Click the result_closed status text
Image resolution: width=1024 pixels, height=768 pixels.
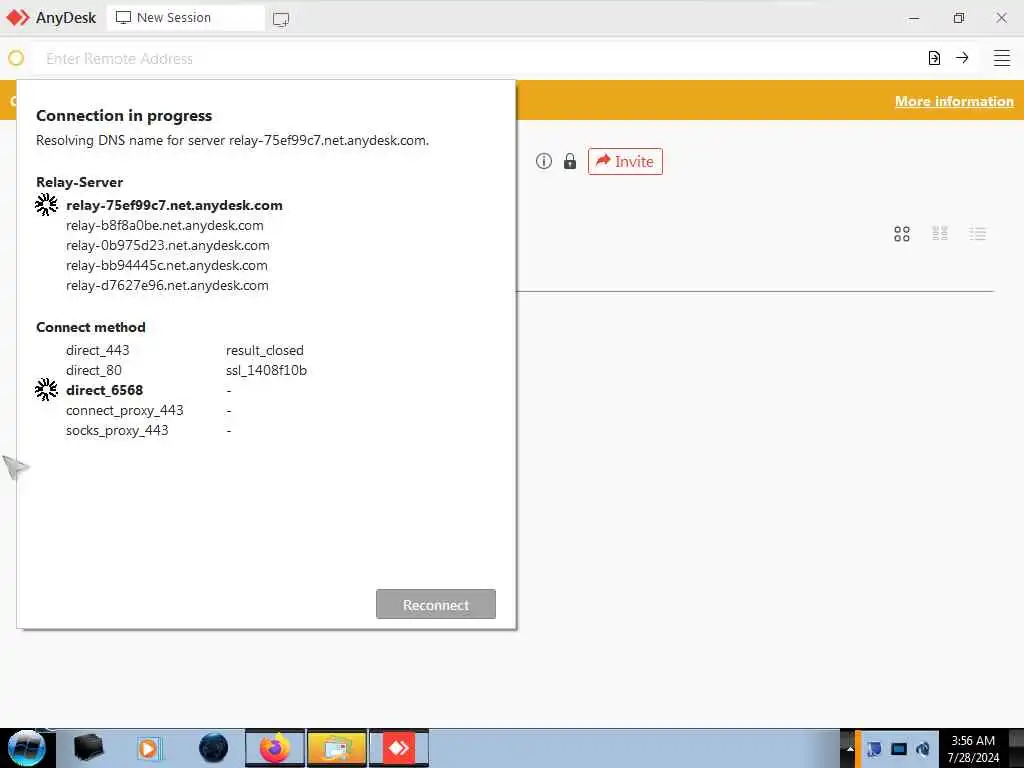coord(264,350)
